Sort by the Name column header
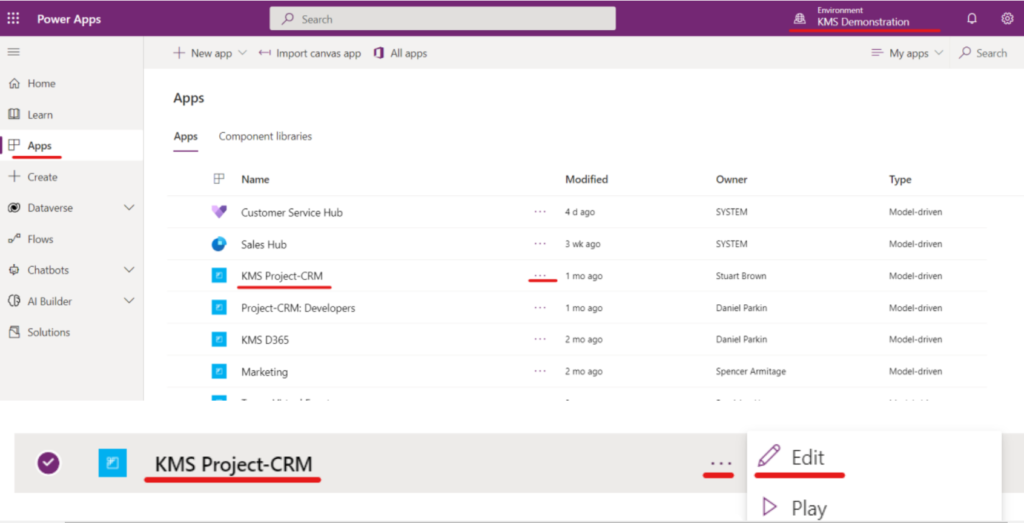This screenshot has width=1024, height=523. (x=255, y=180)
